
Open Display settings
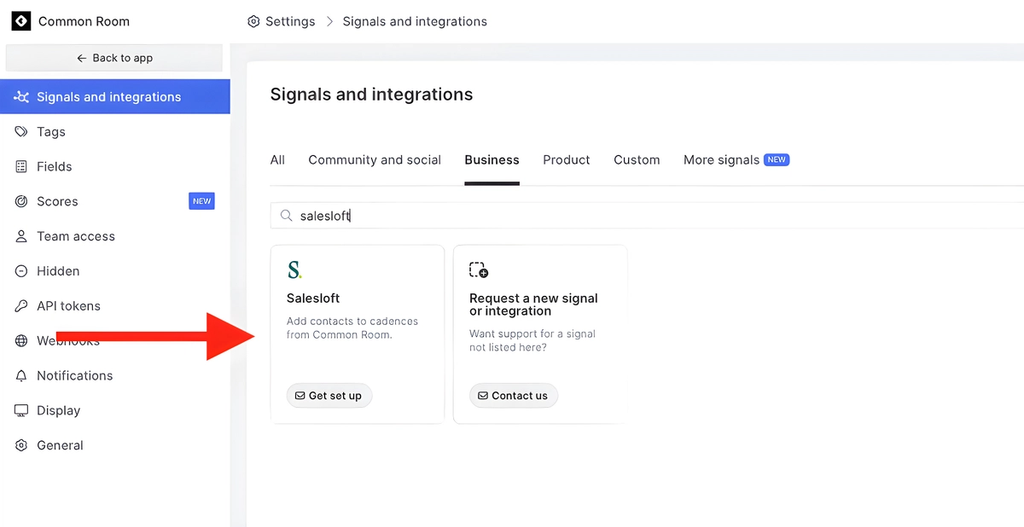pyautogui.click(x=58, y=411)
